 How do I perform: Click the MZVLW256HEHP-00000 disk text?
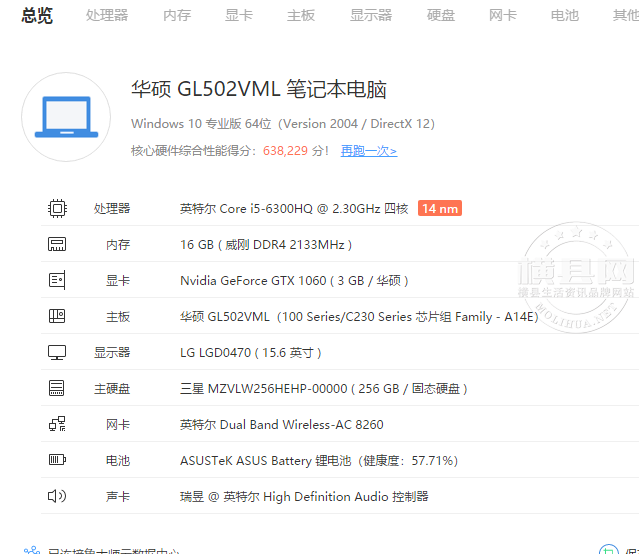(324, 388)
